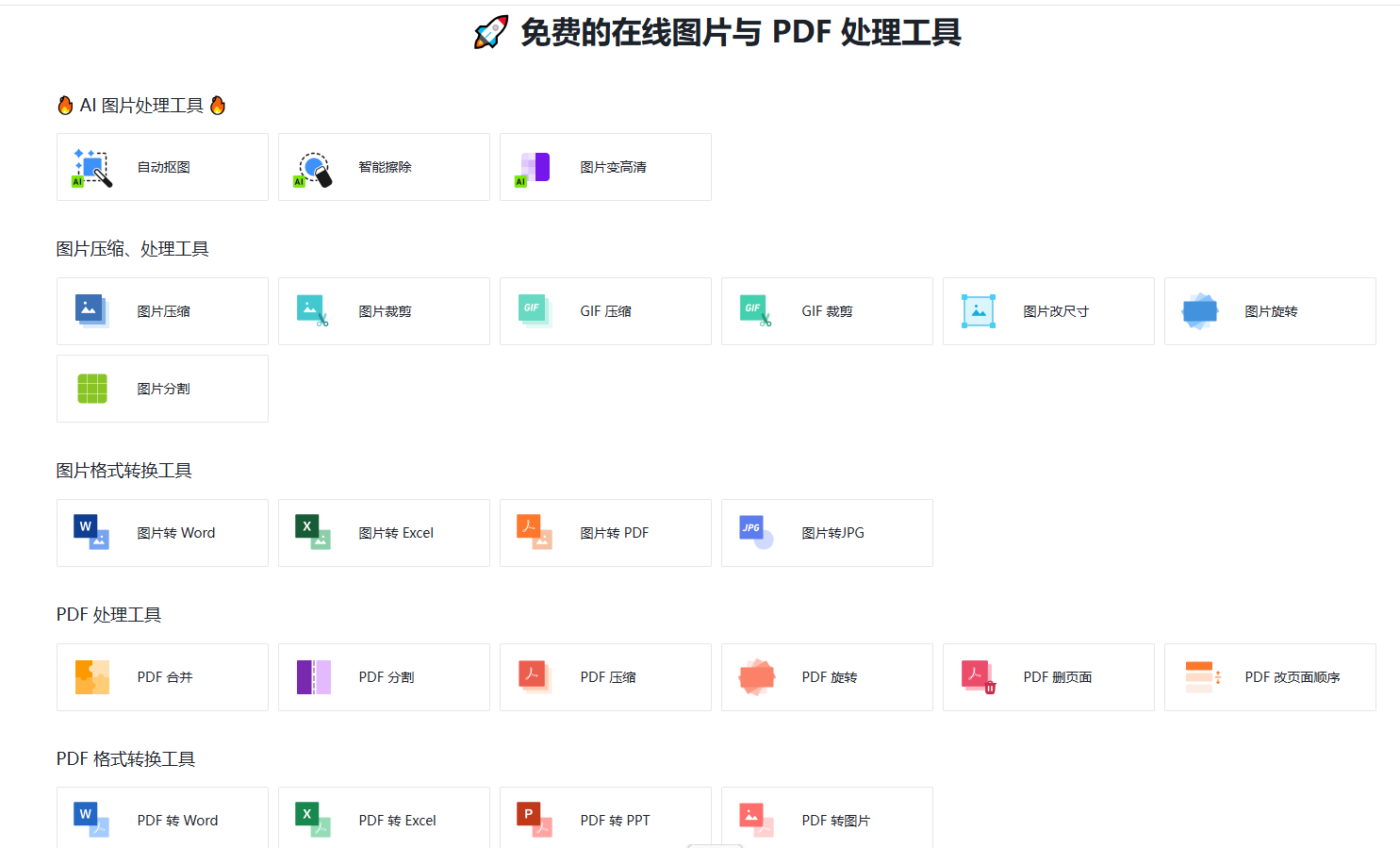This screenshot has height=848, width=1400.
Task: Click the 图片压缩 image compress icon
Action: coord(91,311)
